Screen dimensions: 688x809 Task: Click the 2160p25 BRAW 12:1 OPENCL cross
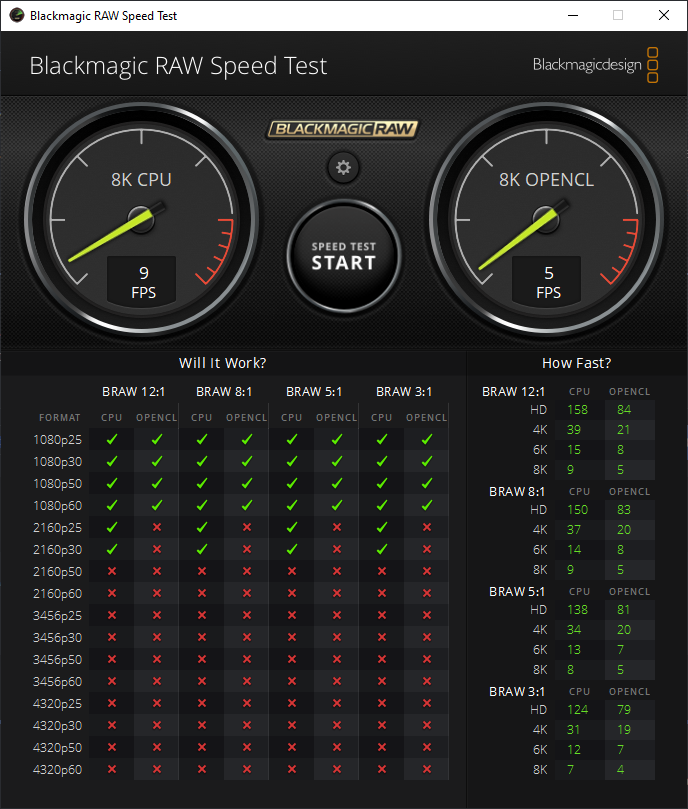(x=157, y=527)
